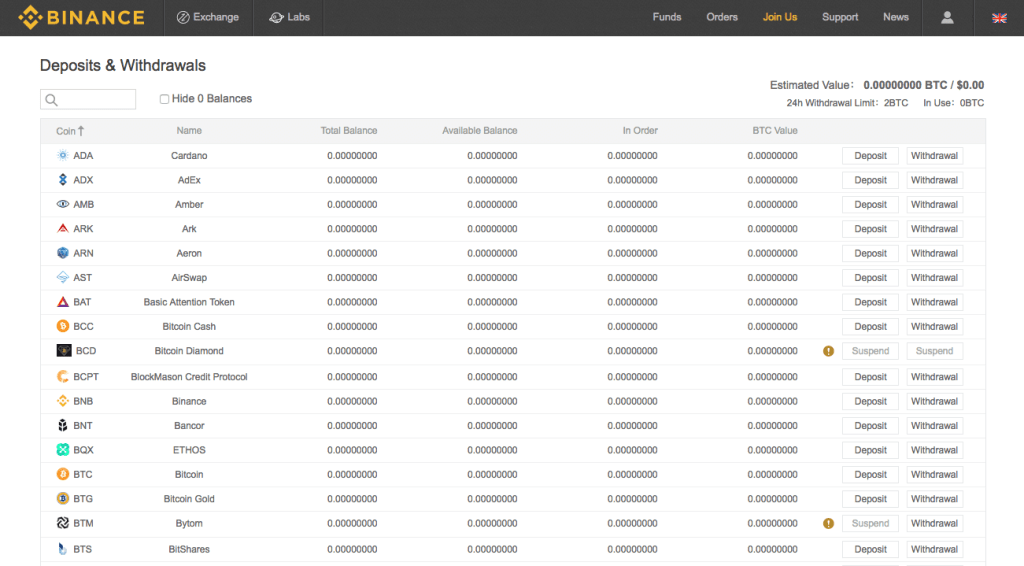The width and height of the screenshot is (1024, 566).
Task: Click the Total Balance column header
Action: [349, 131]
